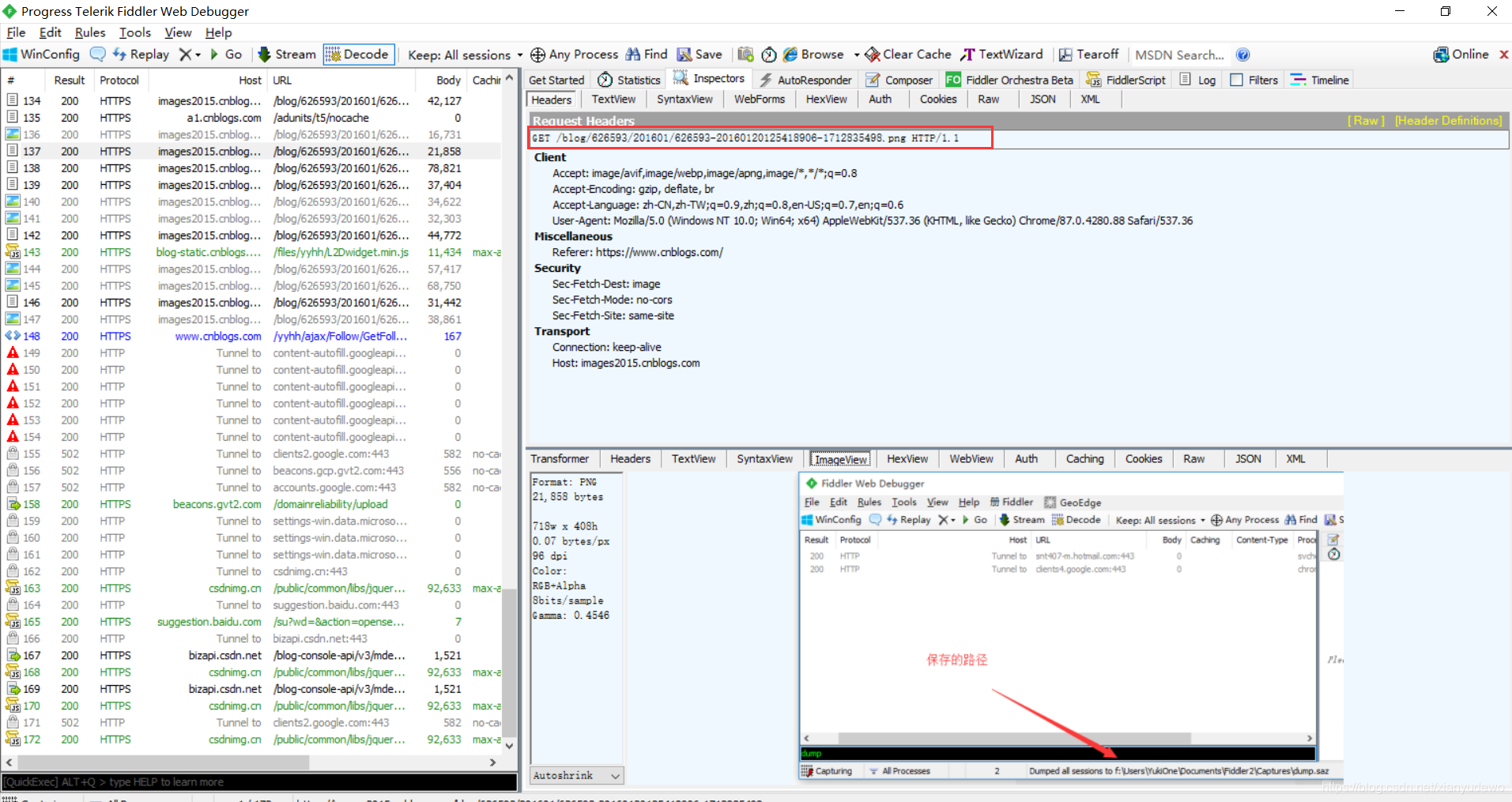Open the View menu
This screenshot has width=1512, height=802.
(x=178, y=32)
